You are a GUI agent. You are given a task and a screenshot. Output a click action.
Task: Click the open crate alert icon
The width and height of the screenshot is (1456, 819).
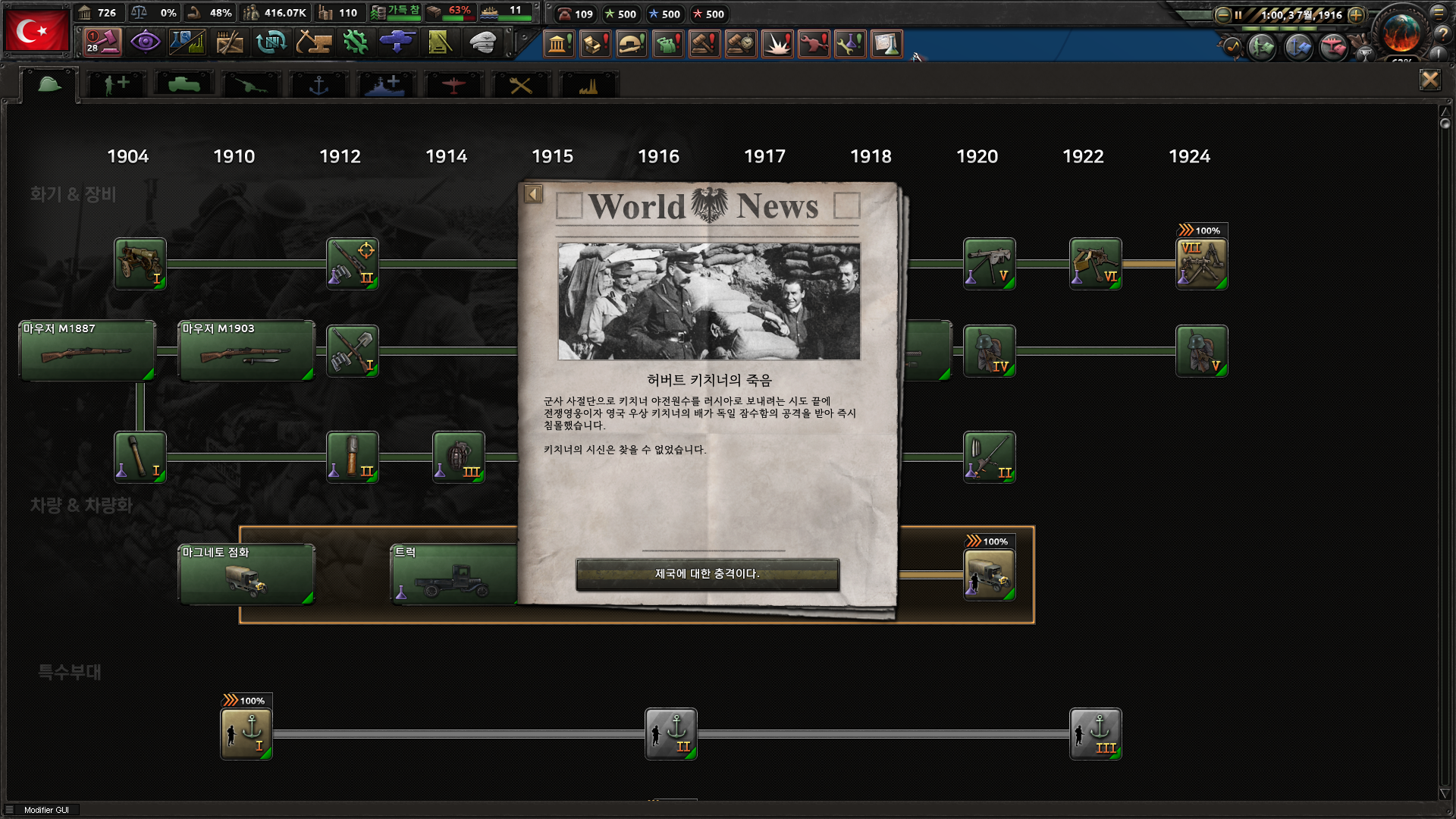coord(595,44)
